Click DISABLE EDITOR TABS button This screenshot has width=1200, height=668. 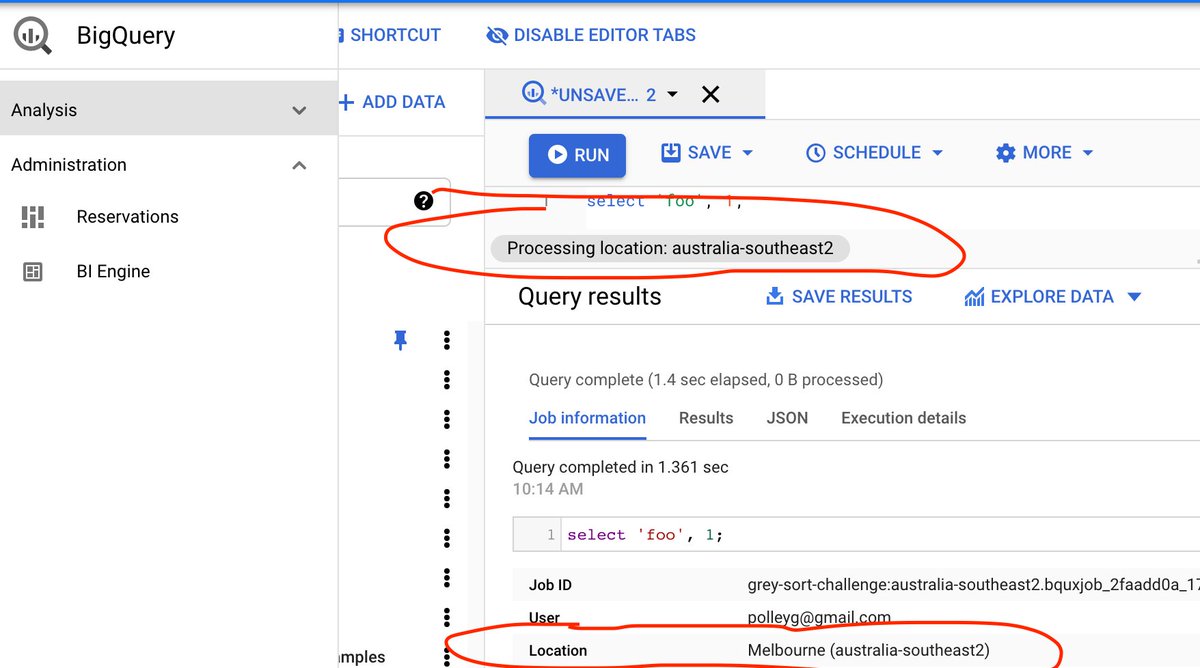tap(591, 35)
